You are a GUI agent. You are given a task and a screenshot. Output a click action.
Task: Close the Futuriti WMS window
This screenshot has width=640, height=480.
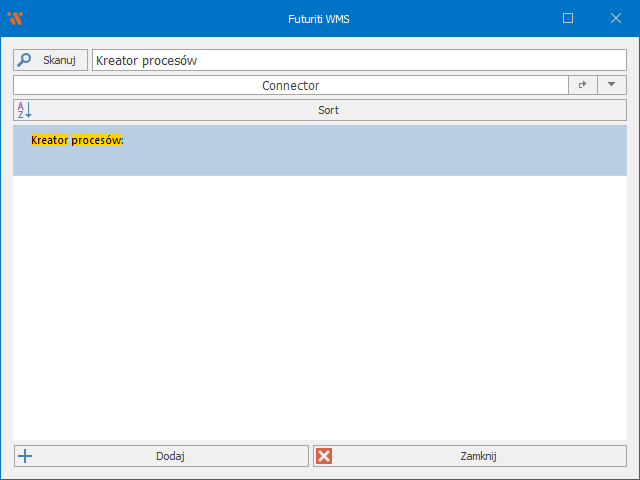click(x=615, y=18)
